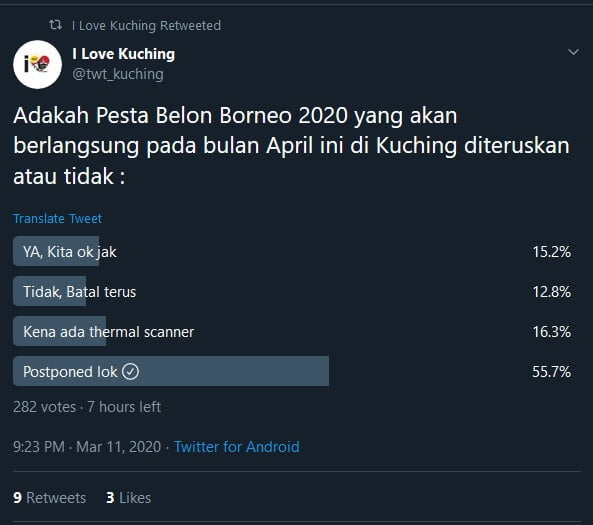Viewport: 593px width, 525px height.
Task: Select poll option Tidak, Batal terus
Action: pos(292,291)
